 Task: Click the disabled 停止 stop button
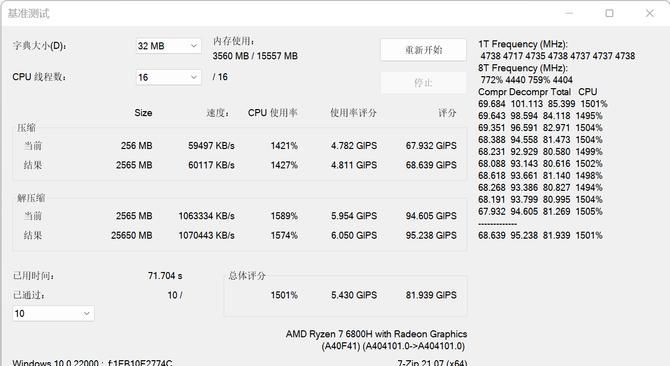423,82
